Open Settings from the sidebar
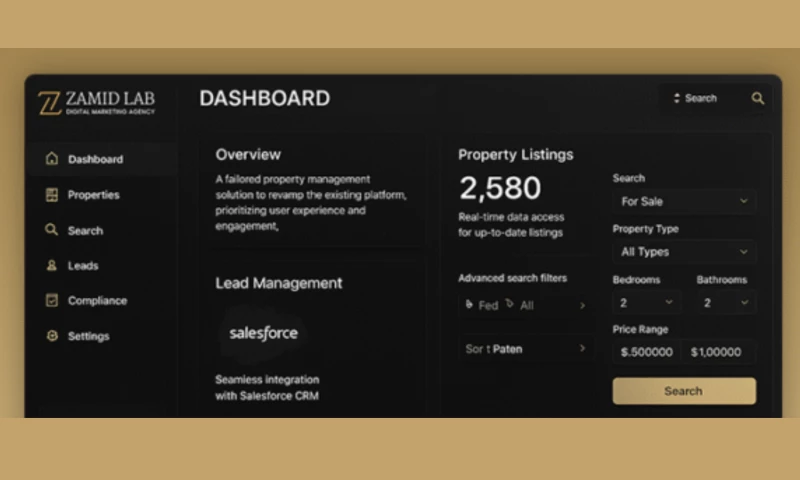The height and width of the screenshot is (480, 800). click(x=104, y=336)
